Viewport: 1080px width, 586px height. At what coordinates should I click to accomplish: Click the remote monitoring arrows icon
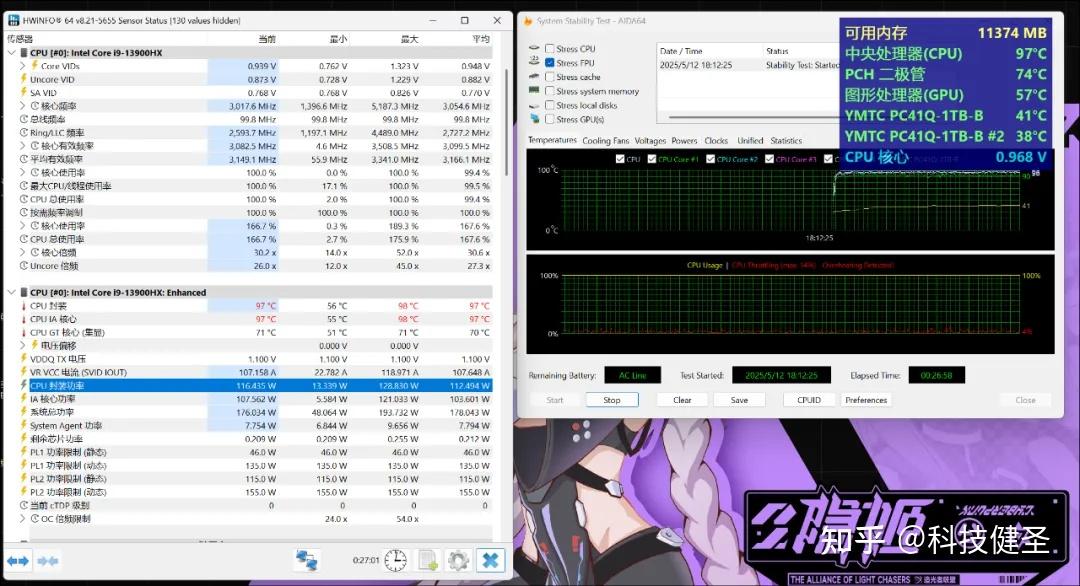pos(307,562)
